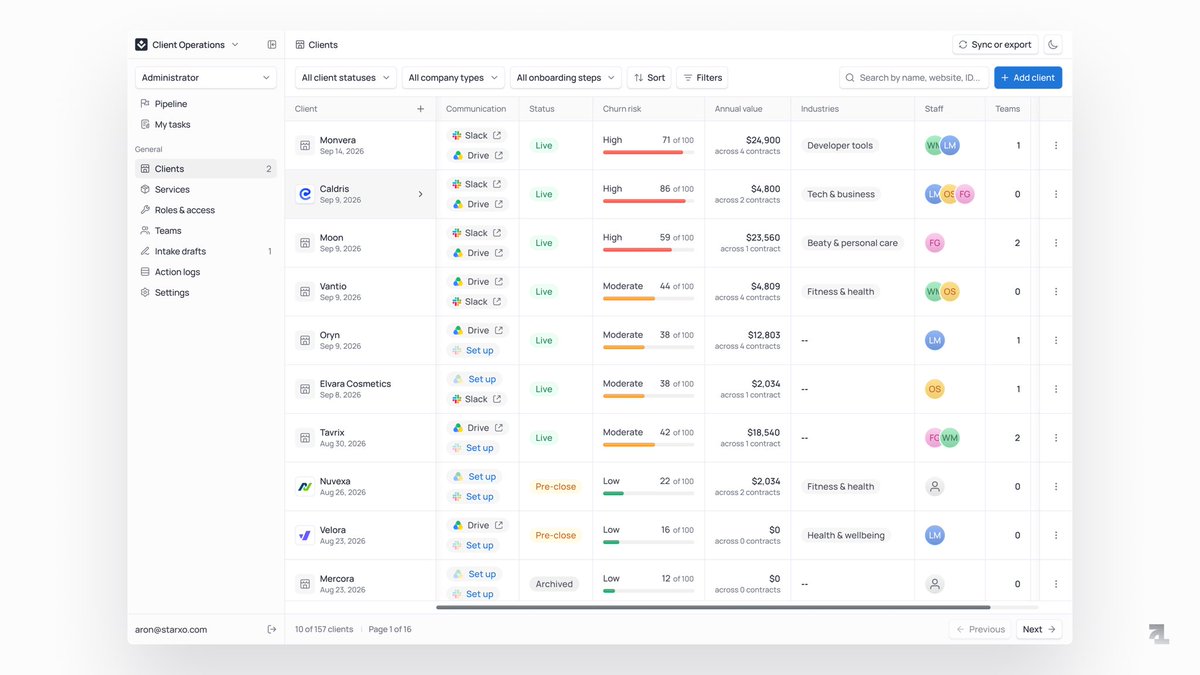This screenshot has width=1200, height=675.
Task: Expand the Caldris row with its chevron
Action: click(420, 194)
